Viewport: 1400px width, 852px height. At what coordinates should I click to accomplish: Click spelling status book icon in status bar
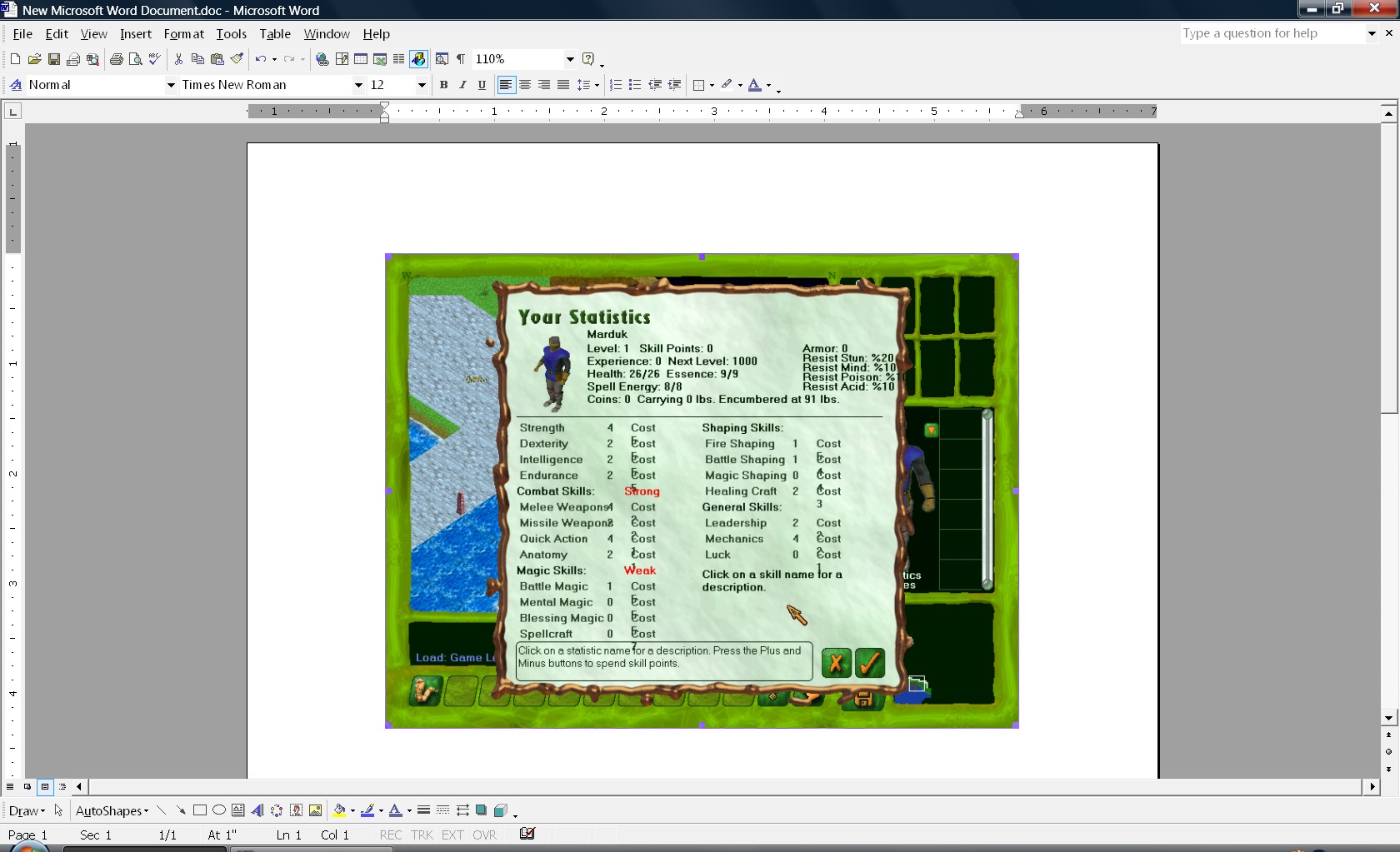[527, 834]
